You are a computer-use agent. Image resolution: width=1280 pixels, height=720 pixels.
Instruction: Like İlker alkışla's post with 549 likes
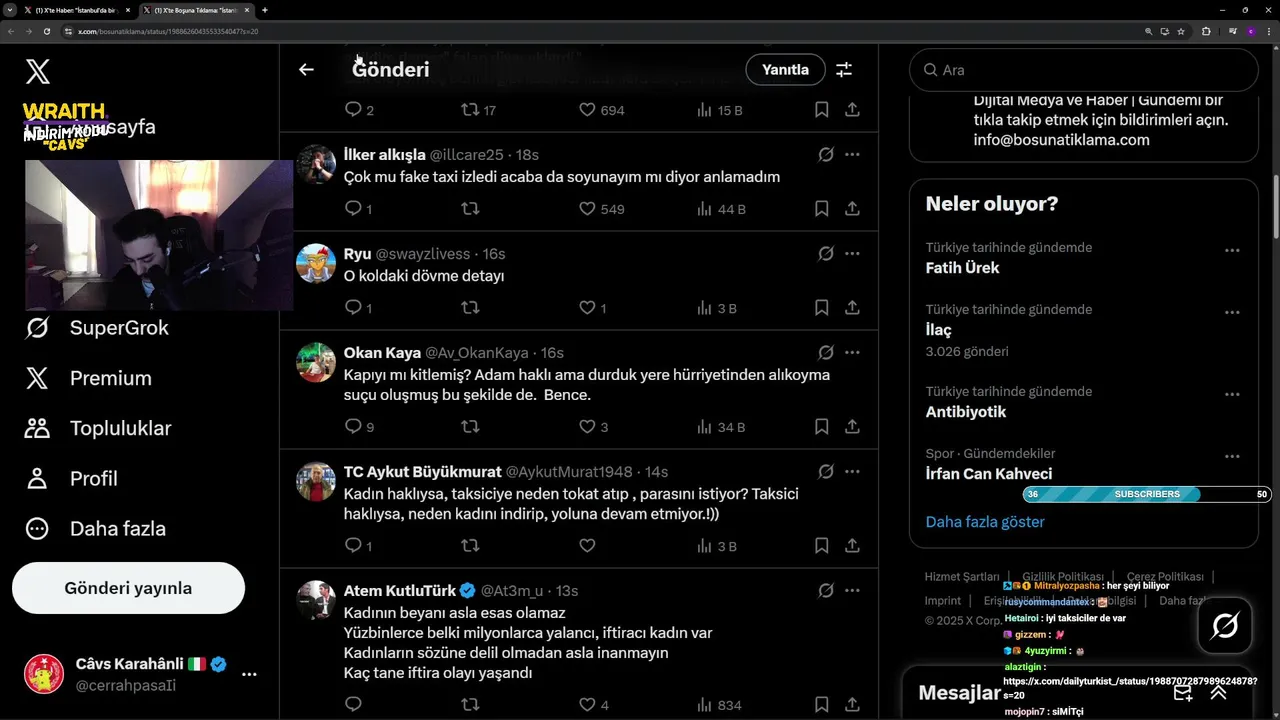pyautogui.click(x=587, y=209)
